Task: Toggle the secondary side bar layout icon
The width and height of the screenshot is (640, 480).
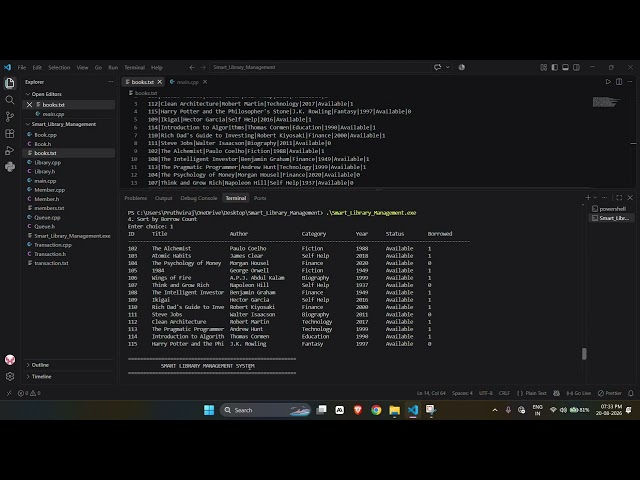Action: click(576, 67)
